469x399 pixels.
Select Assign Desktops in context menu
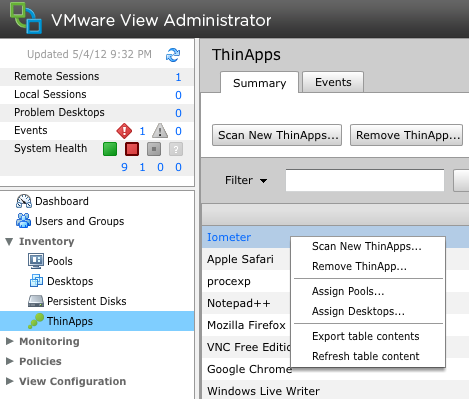[x=358, y=311]
